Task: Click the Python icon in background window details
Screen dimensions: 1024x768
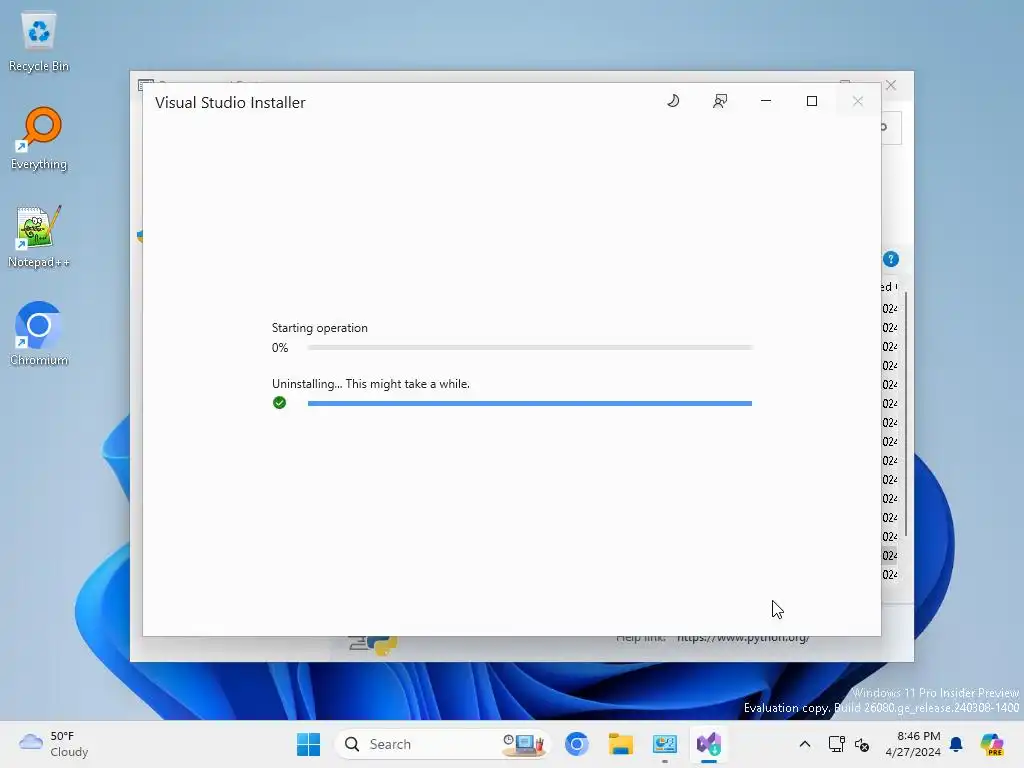Action: point(374,644)
